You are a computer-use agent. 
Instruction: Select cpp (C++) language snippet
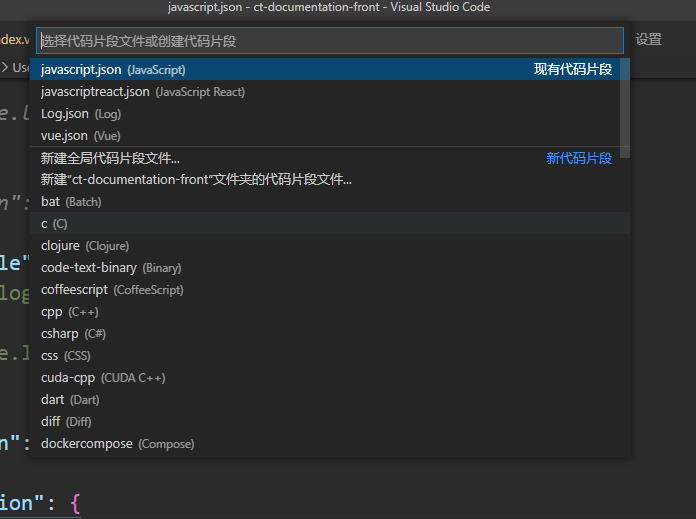pyautogui.click(x=330, y=312)
